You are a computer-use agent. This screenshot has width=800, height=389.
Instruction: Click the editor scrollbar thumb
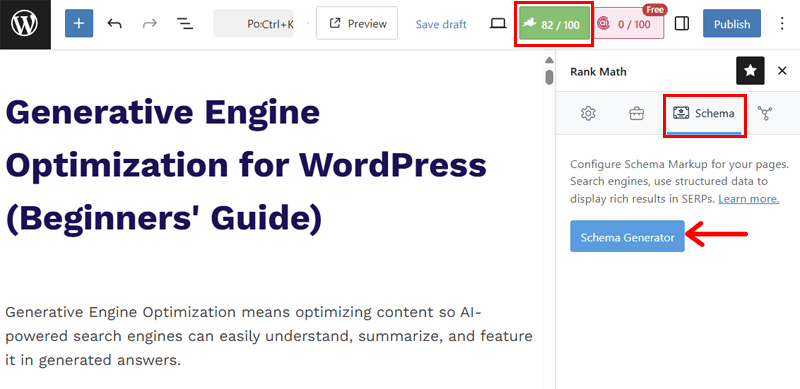tap(549, 77)
